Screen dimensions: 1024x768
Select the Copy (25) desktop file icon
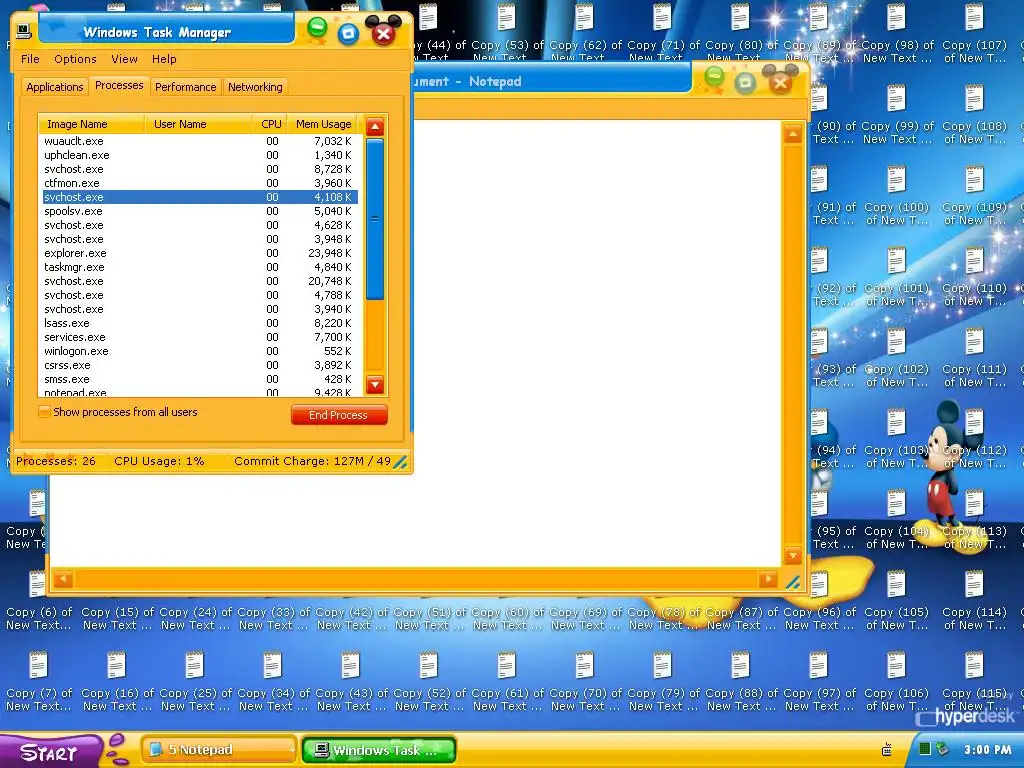(195, 665)
